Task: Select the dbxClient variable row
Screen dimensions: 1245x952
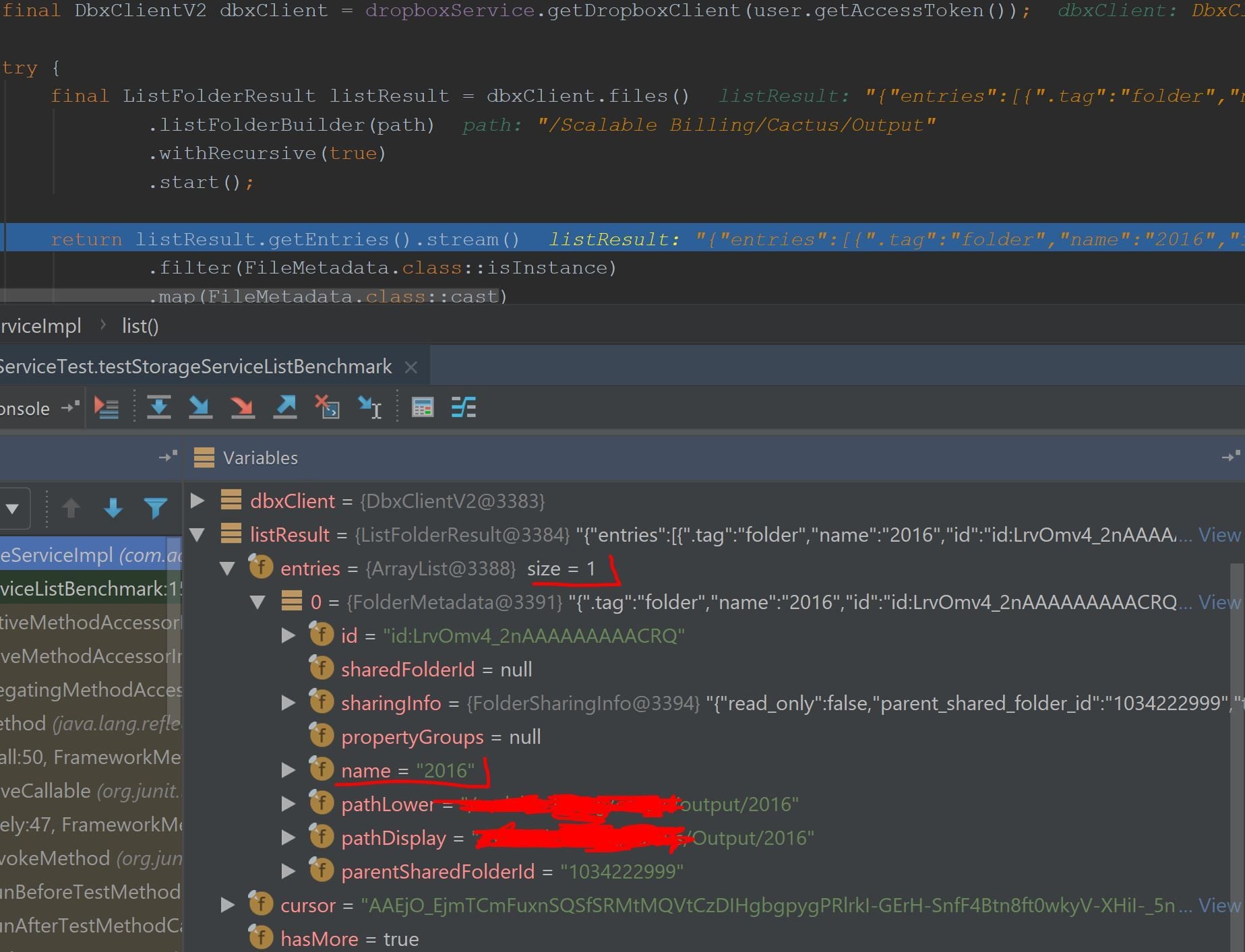Action: click(293, 501)
